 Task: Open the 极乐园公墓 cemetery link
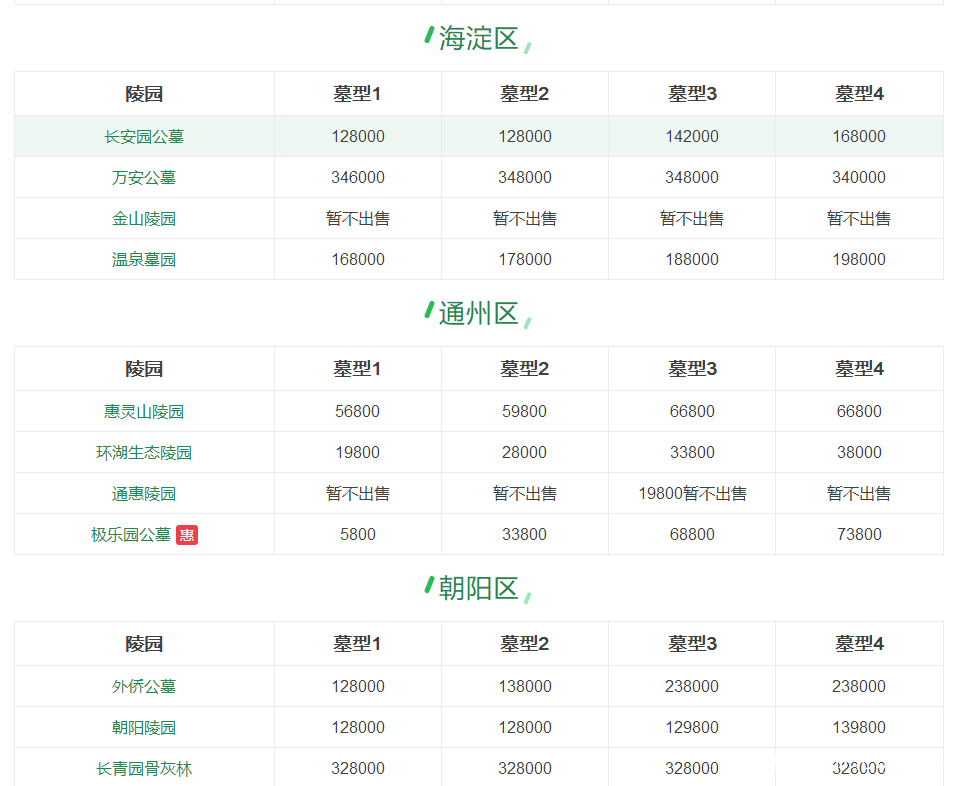point(131,534)
